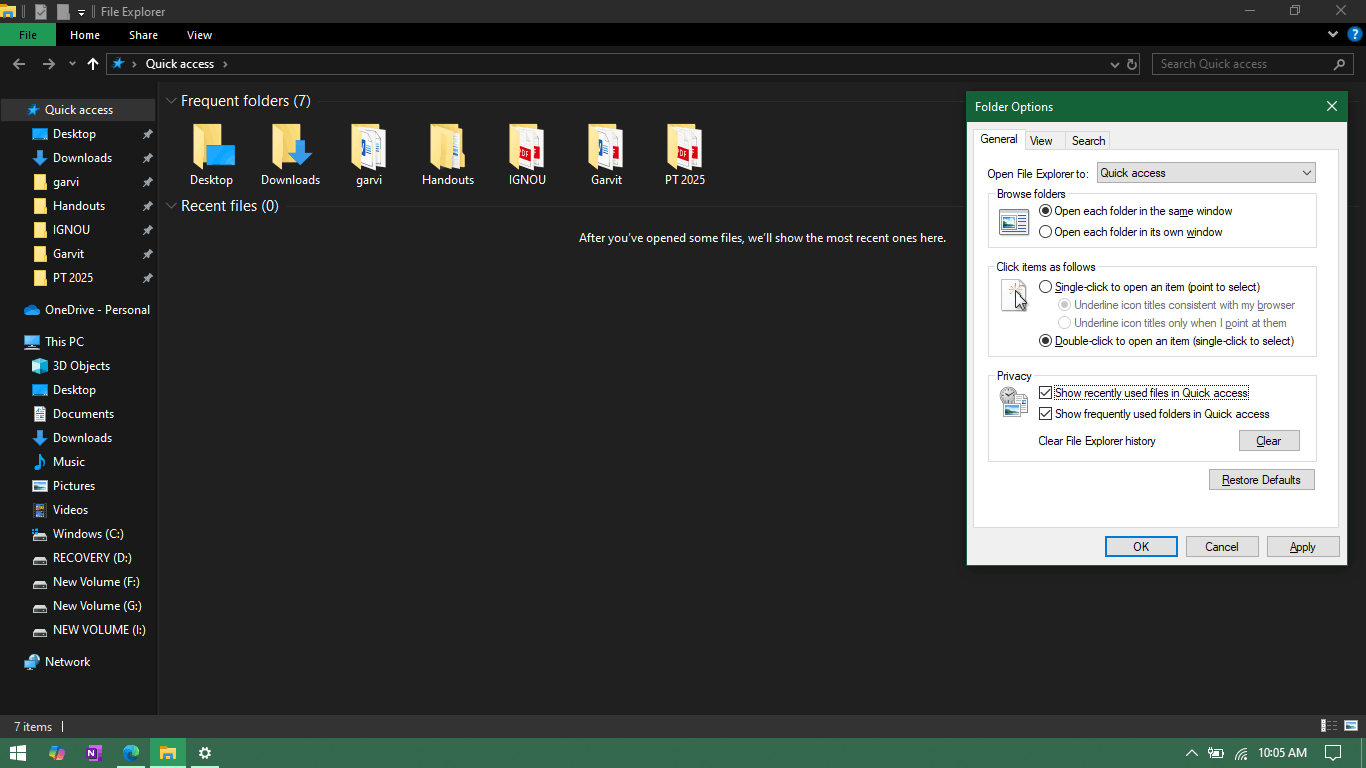1366x768 pixels.
Task: Collapse the Recent files section
Action: pos(172,206)
